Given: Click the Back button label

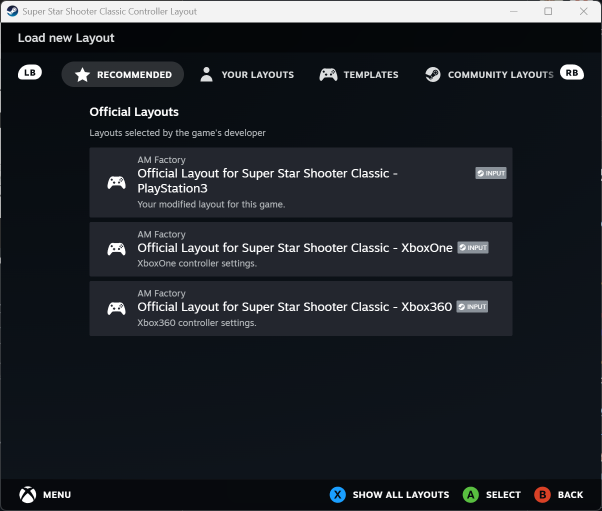Looking at the screenshot, I should (x=570, y=494).
